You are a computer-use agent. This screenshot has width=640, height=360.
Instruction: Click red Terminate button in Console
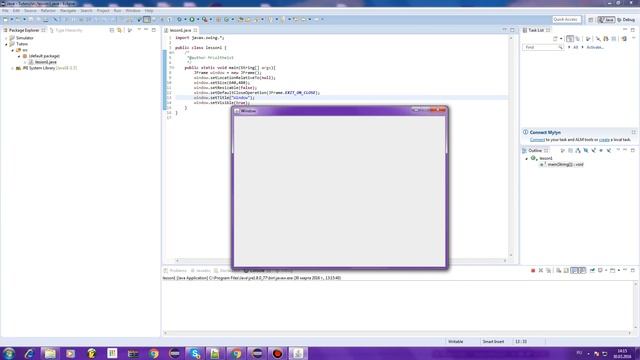(x=533, y=270)
